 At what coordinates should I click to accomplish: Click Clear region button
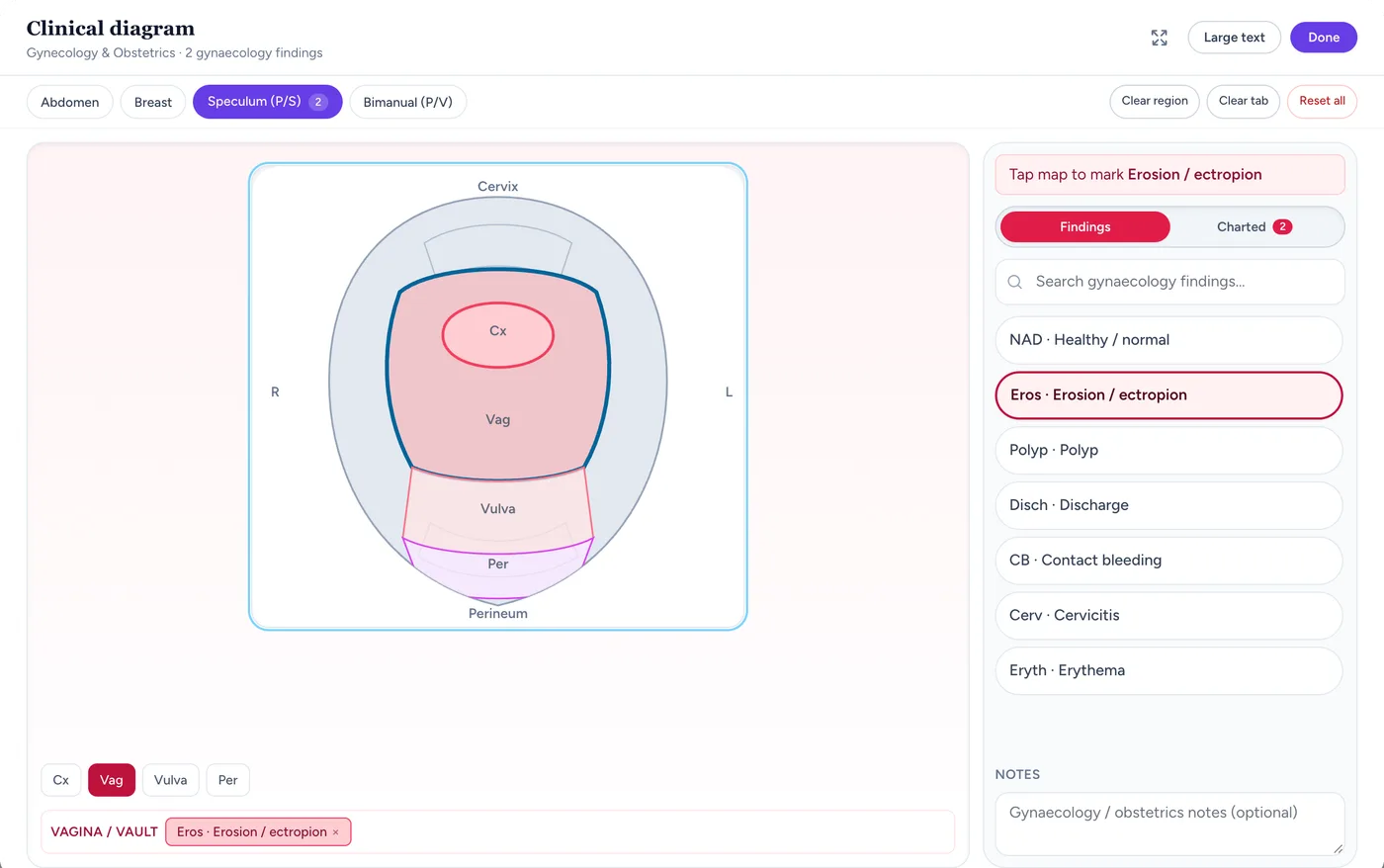tap(1155, 101)
